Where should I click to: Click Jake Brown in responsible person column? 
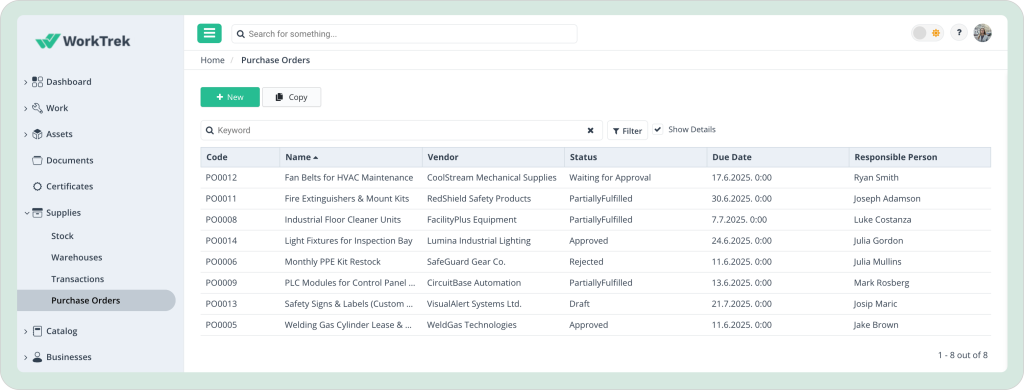pyautogui.click(x=876, y=325)
